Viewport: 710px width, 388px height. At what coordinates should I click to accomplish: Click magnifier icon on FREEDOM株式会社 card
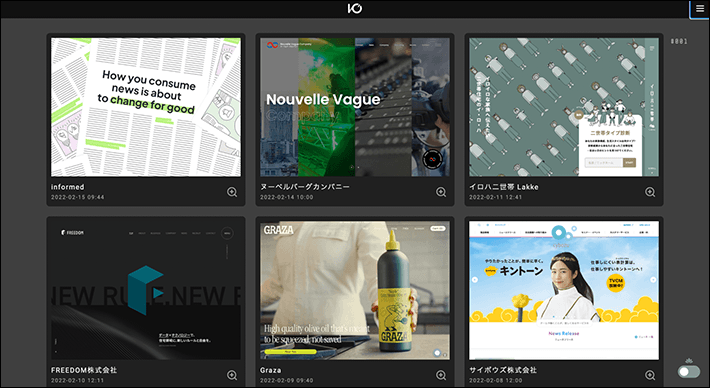point(232,375)
